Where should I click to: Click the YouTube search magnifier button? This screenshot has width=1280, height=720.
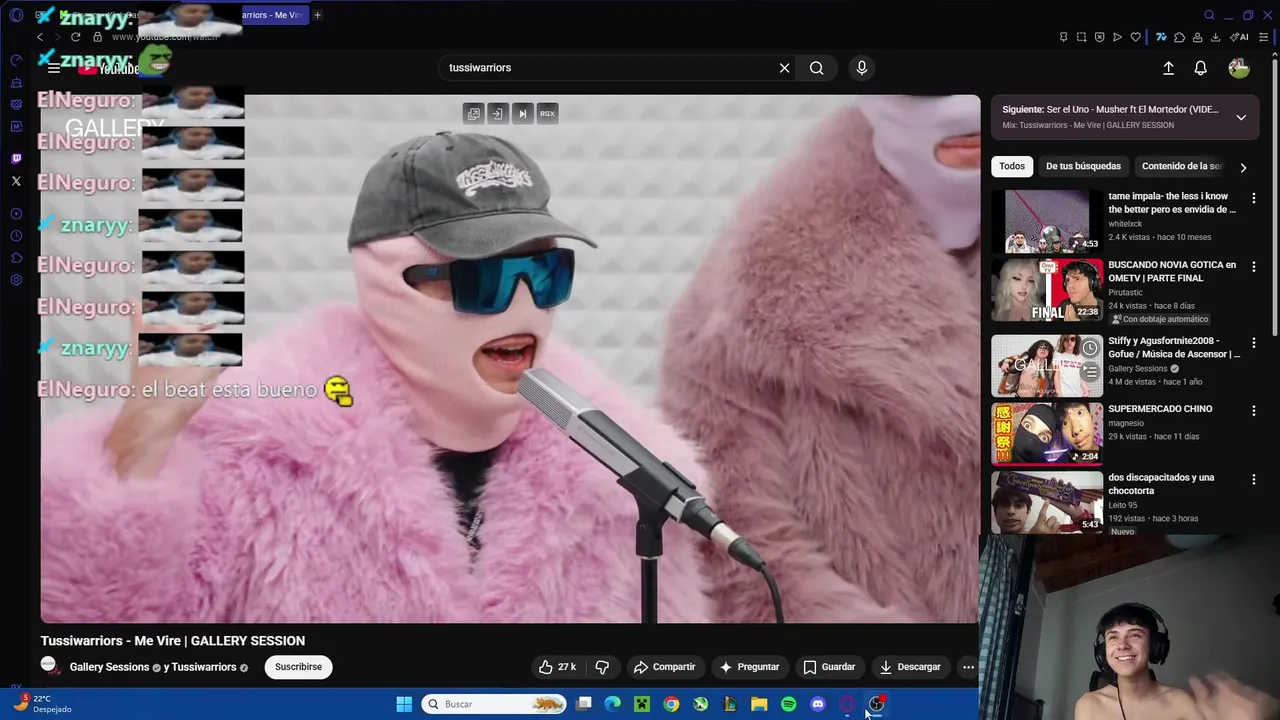[x=817, y=68]
